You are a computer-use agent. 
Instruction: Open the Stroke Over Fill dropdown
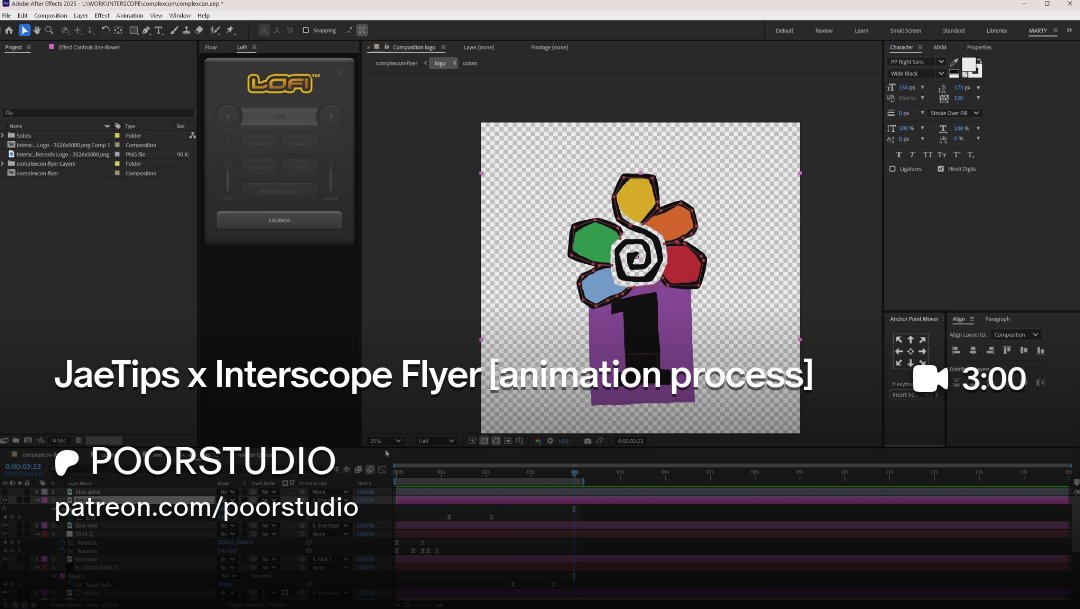953,113
